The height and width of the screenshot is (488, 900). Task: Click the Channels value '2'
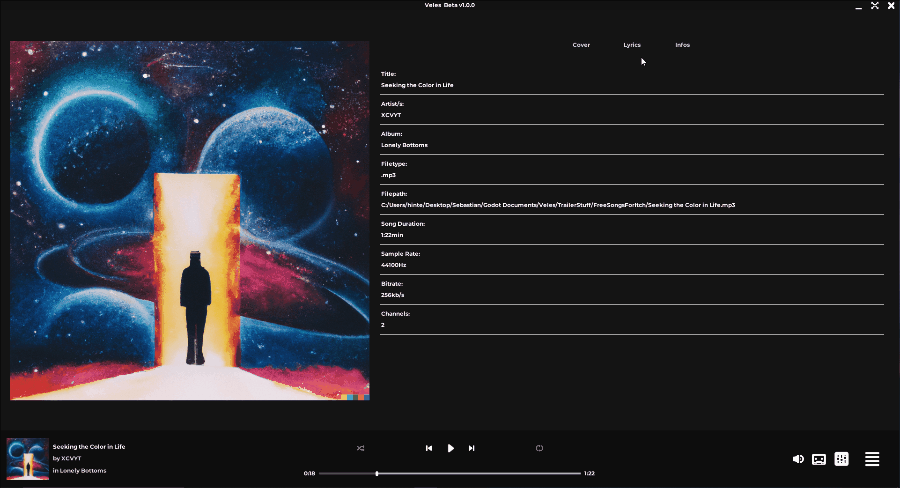pos(383,325)
